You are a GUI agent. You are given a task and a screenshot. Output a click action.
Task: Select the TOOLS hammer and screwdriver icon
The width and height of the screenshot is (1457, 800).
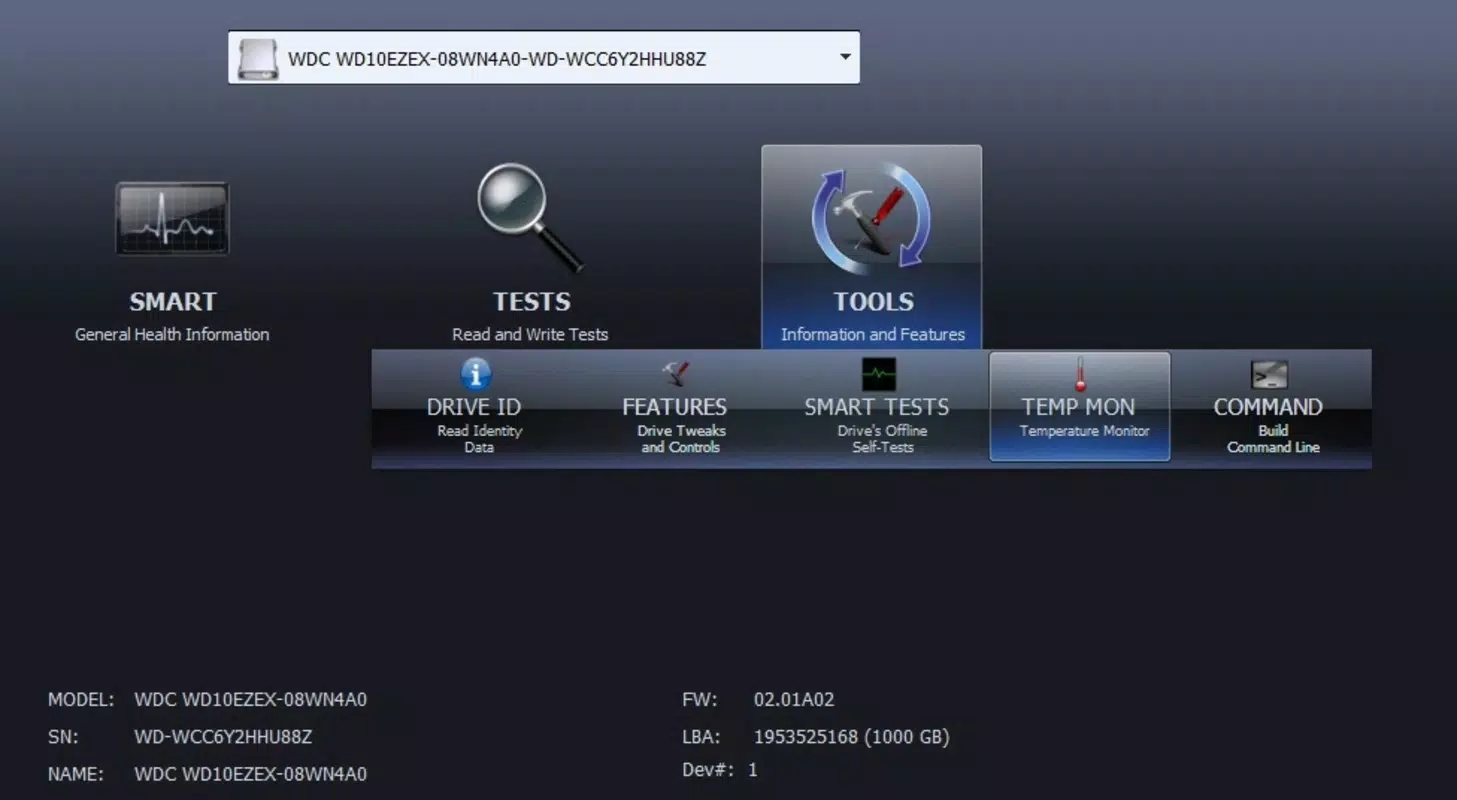pyautogui.click(x=871, y=220)
